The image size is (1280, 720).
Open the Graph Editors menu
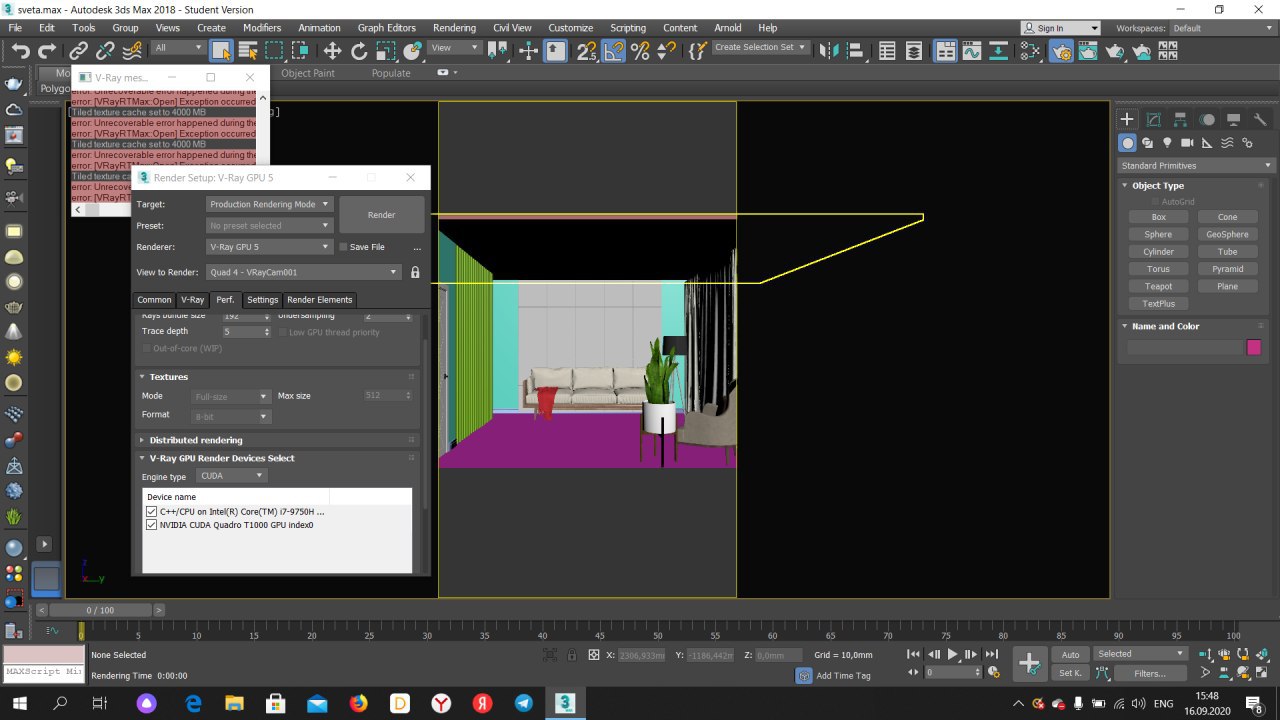[386, 28]
